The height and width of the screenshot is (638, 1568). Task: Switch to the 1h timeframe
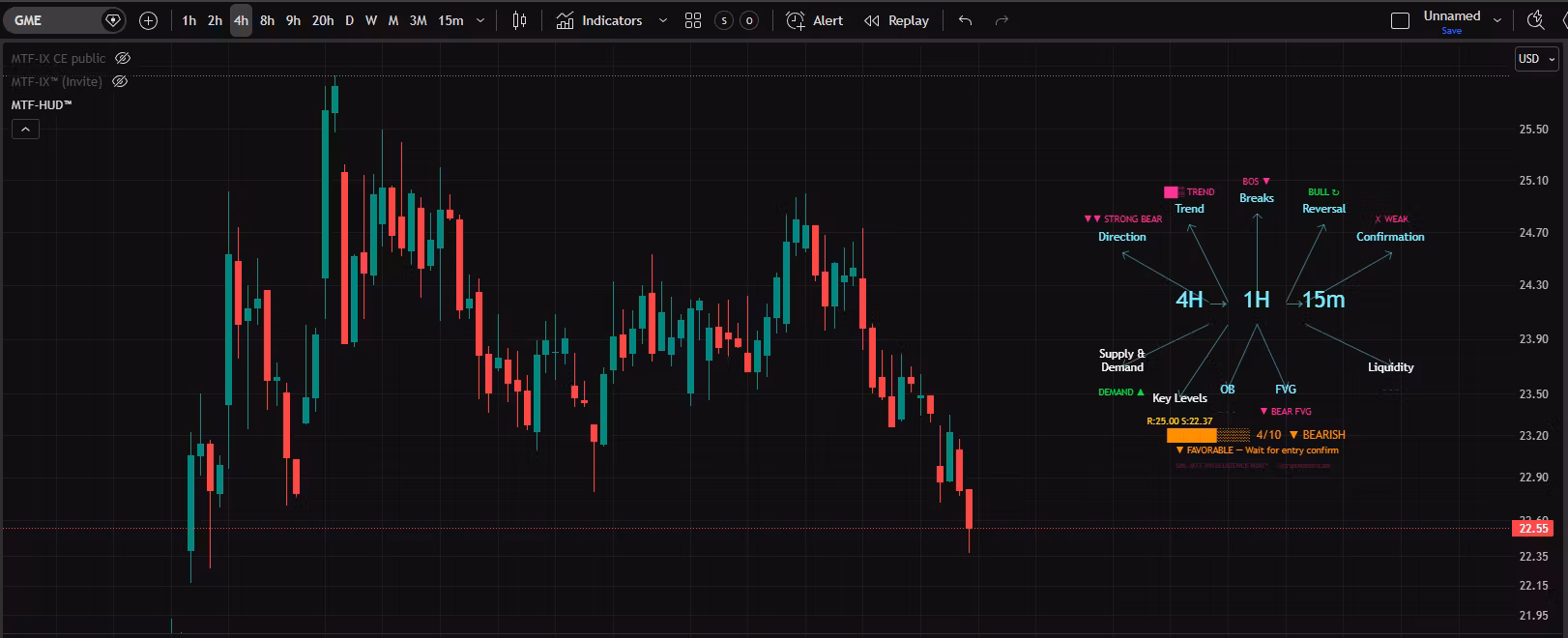[189, 20]
